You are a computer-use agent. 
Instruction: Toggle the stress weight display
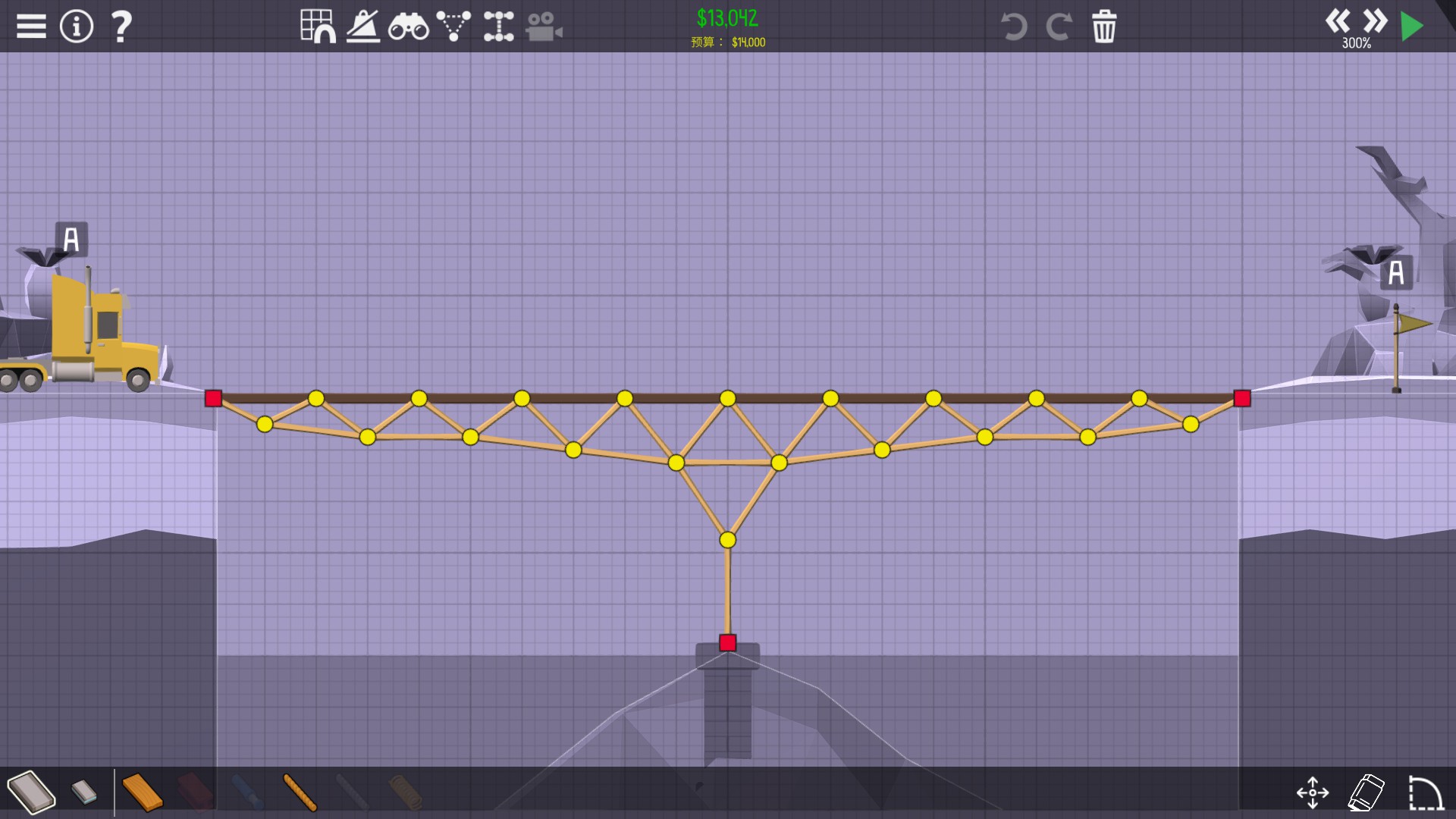[x=363, y=27]
